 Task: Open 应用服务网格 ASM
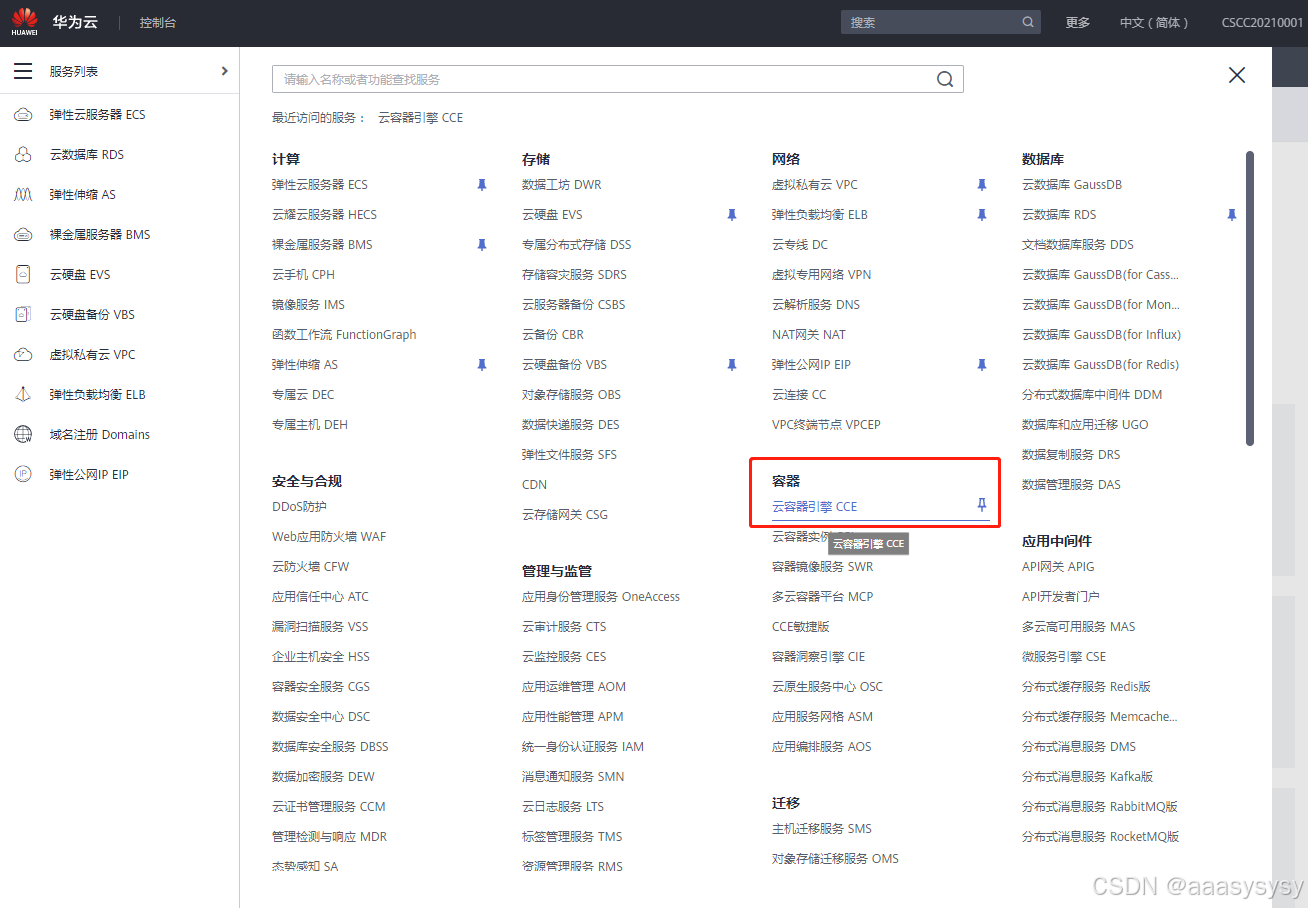822,717
